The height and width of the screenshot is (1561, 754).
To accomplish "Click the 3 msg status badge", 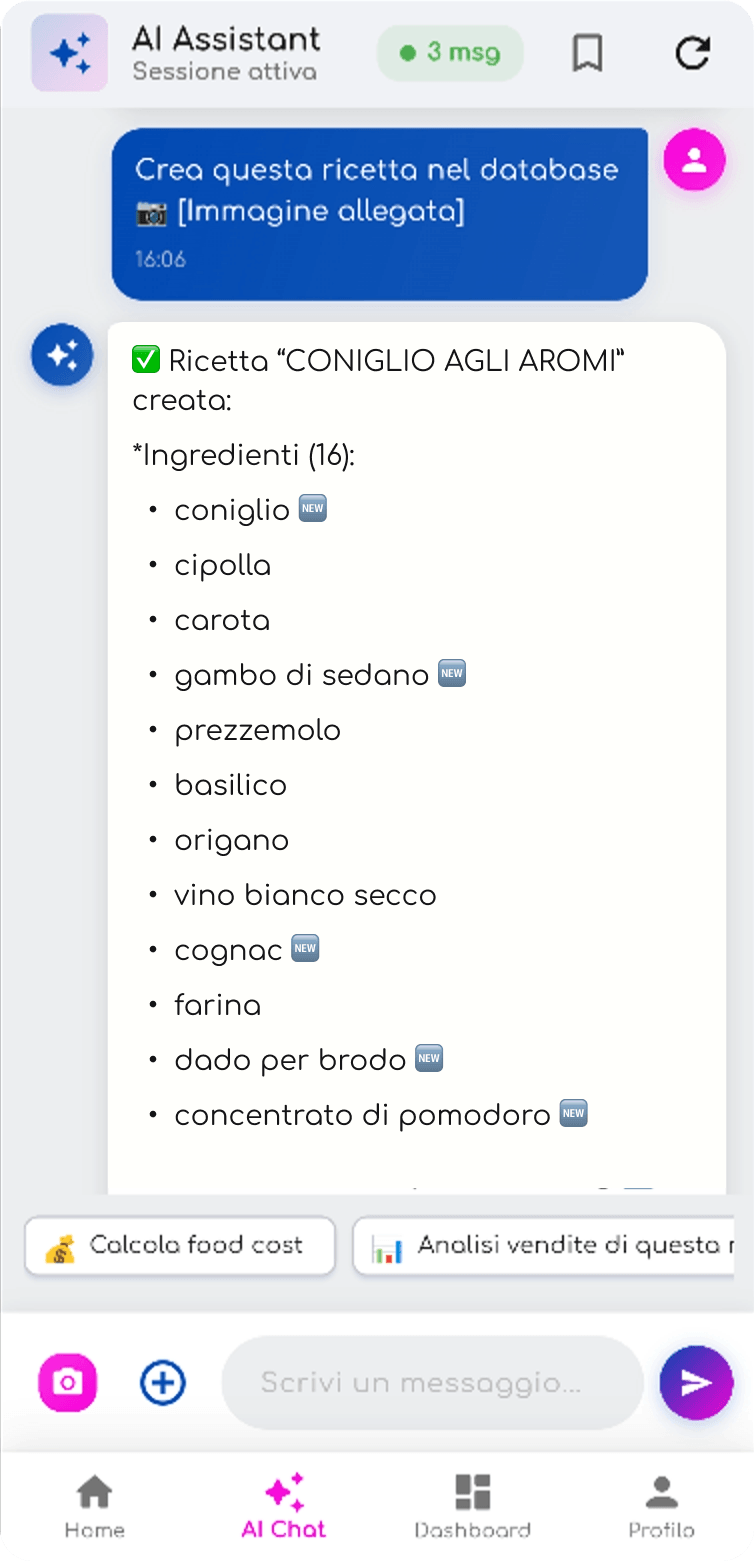I will (x=450, y=53).
